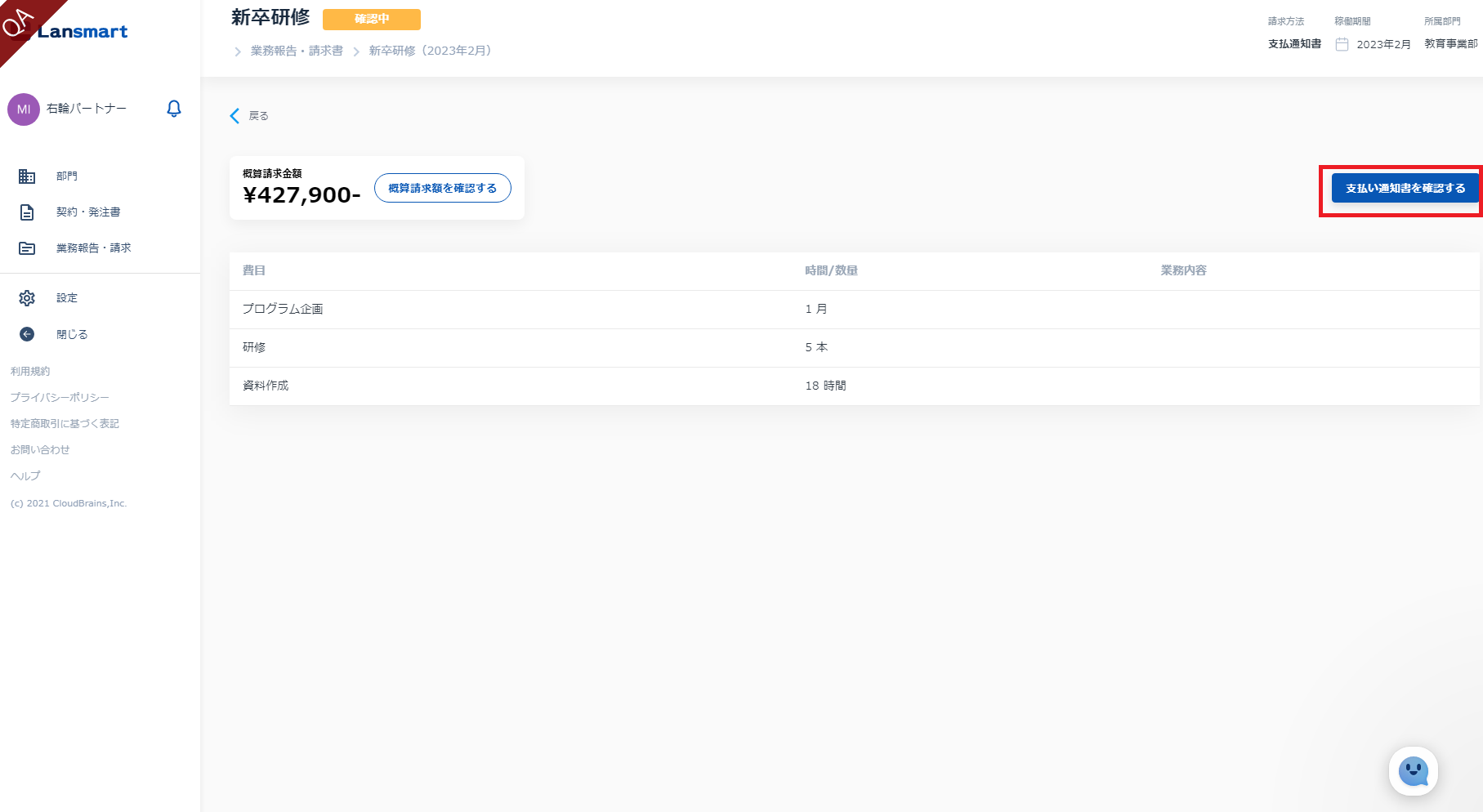Click the breadcrumb chevron before 新卒研修（2023年2月）
This screenshot has width=1483, height=812.
coord(356,51)
